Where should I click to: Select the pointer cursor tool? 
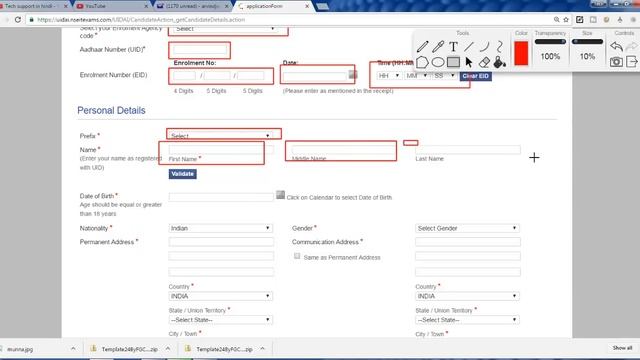pos(469,62)
